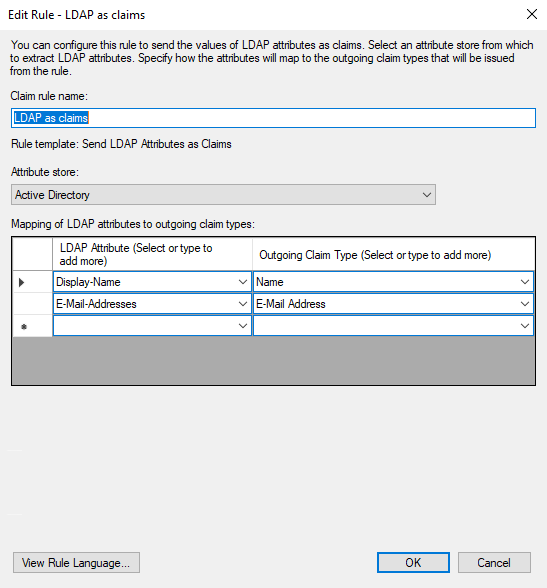Expand the empty outgoing claim type dropdown
547x588 pixels.
(525, 326)
